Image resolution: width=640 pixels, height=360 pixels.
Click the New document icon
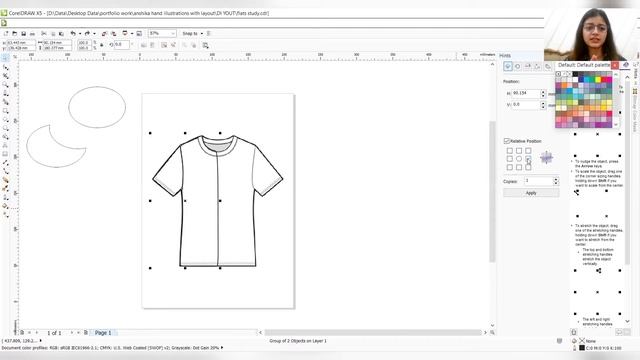tap(6, 33)
